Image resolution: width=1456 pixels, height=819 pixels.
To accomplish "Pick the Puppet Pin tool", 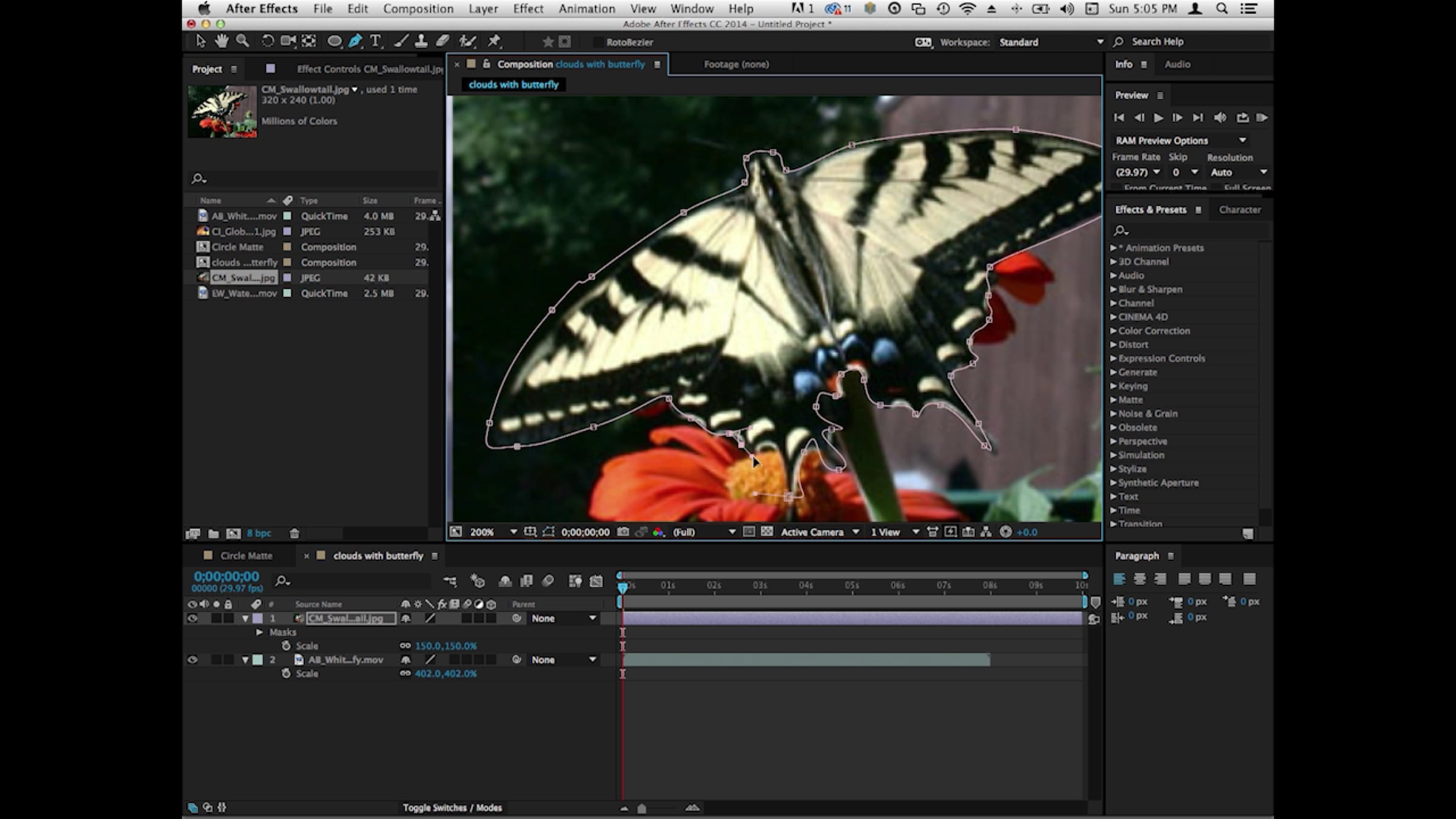I will click(x=494, y=41).
